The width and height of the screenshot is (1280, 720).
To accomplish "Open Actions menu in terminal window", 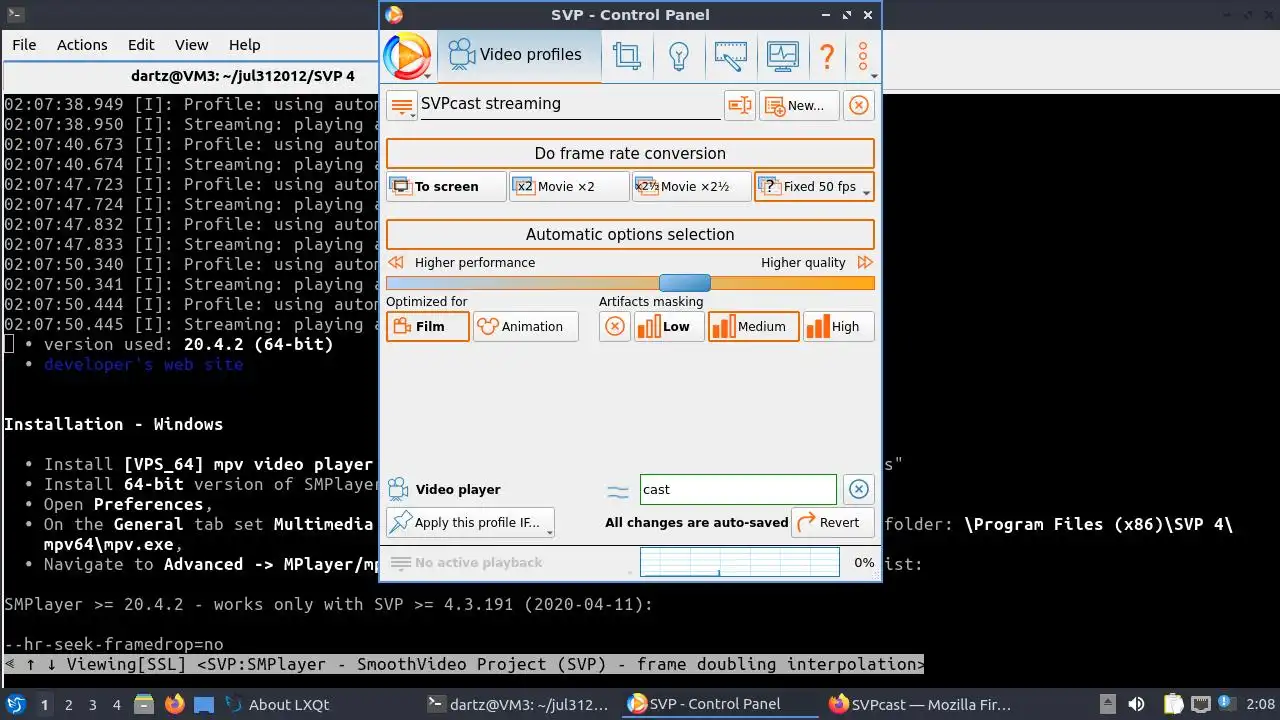I will pyautogui.click(x=82, y=45).
